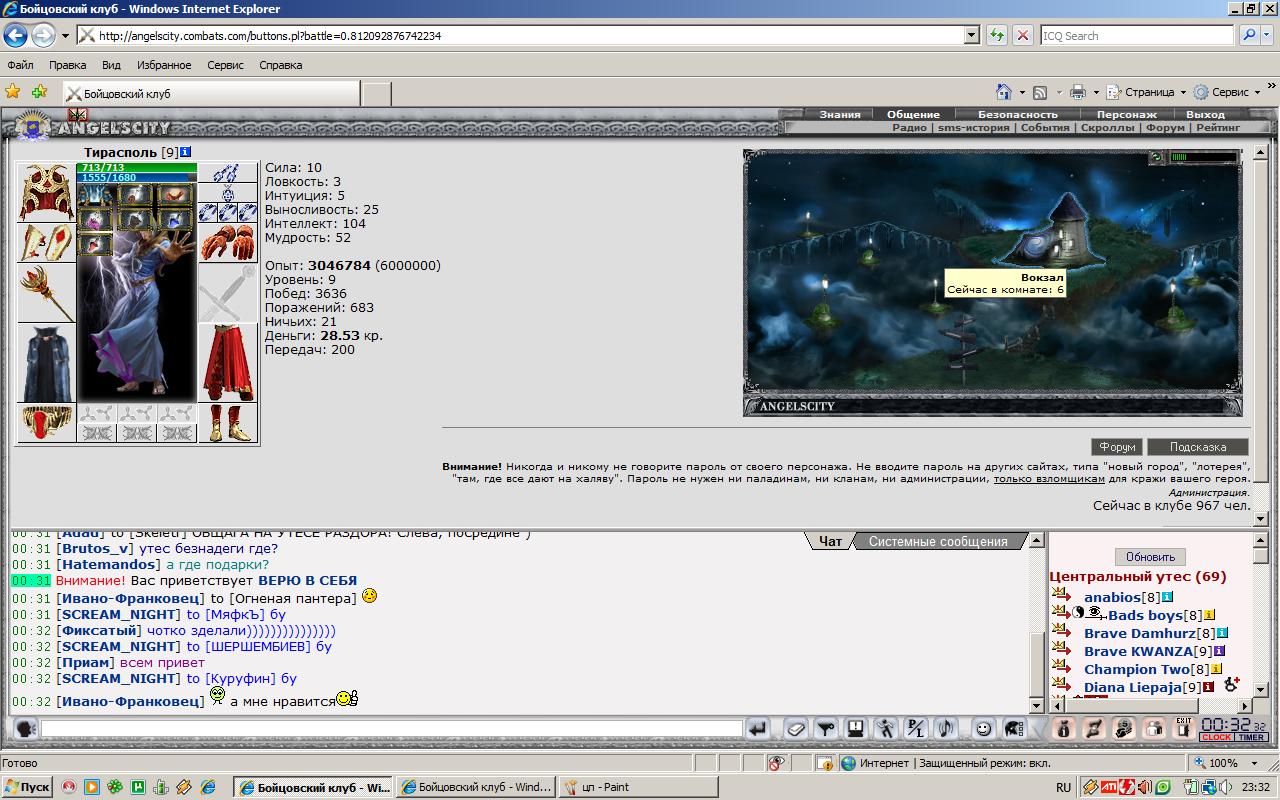Expand the Страница page menu dropdown
1280x800 pixels.
(1182, 92)
